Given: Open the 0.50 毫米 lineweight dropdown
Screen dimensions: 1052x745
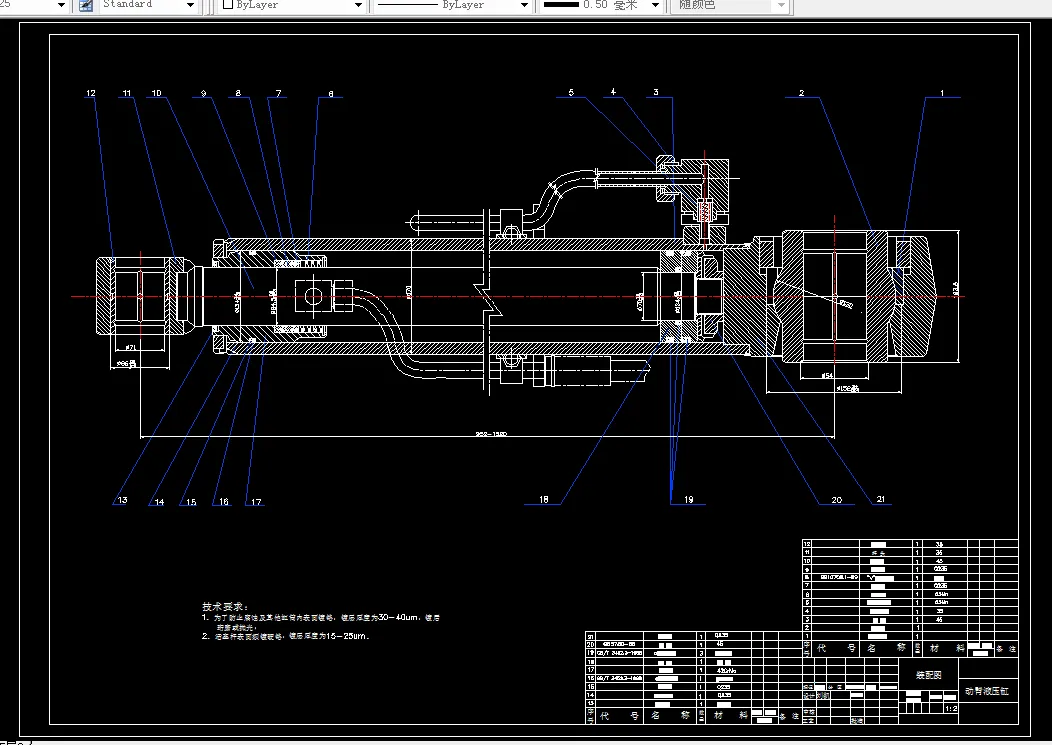Looking at the screenshot, I should pyautogui.click(x=601, y=5).
